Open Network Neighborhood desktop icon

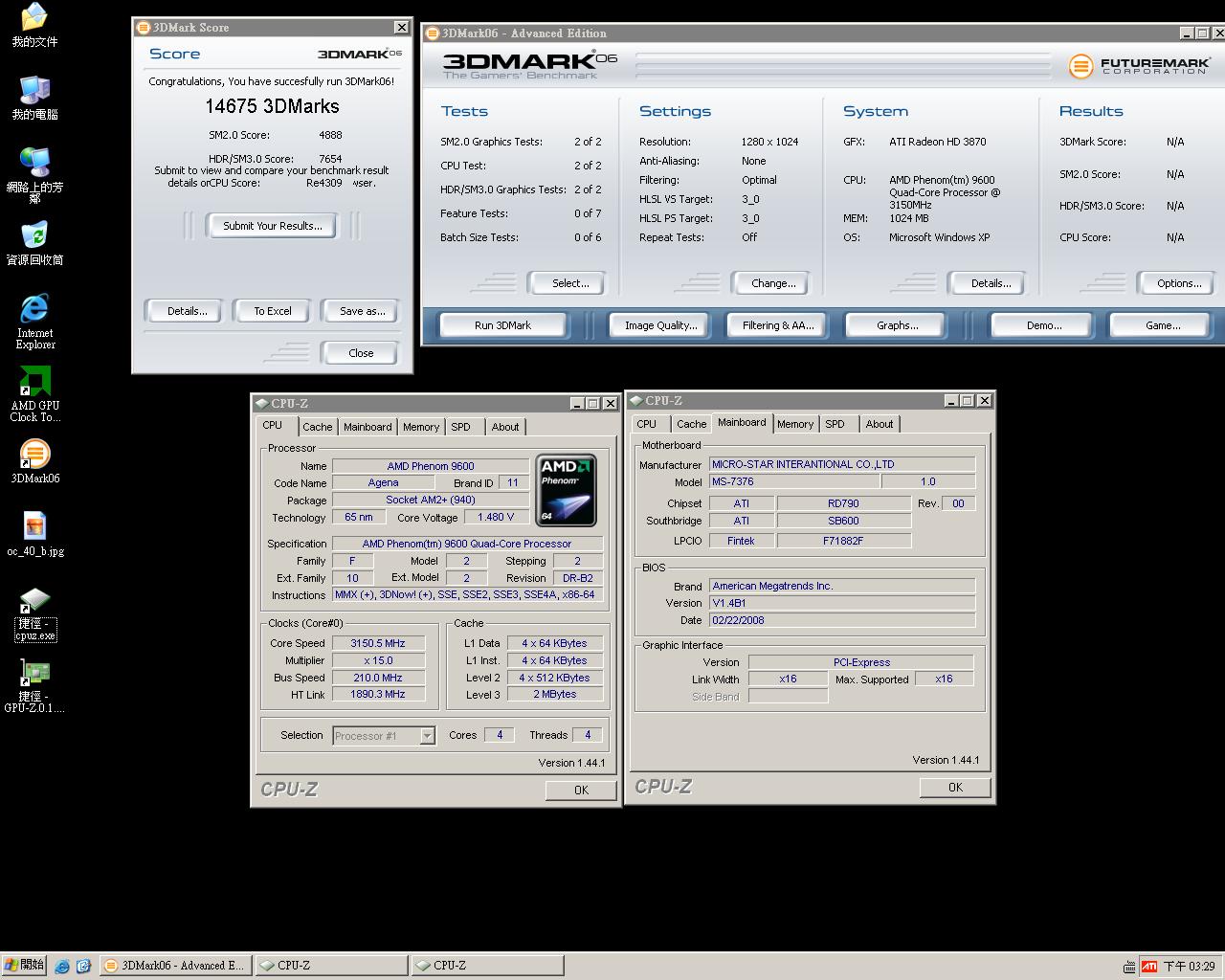coord(34,175)
